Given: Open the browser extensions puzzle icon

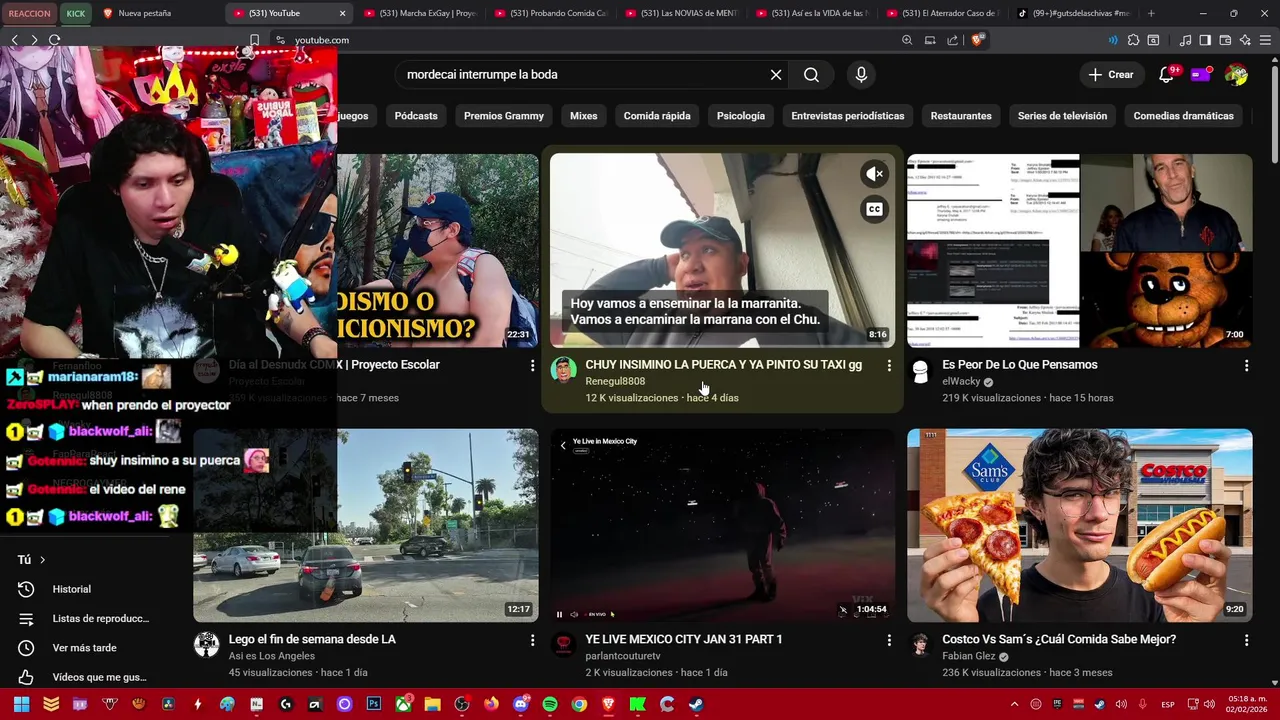Looking at the screenshot, I should 1133,40.
